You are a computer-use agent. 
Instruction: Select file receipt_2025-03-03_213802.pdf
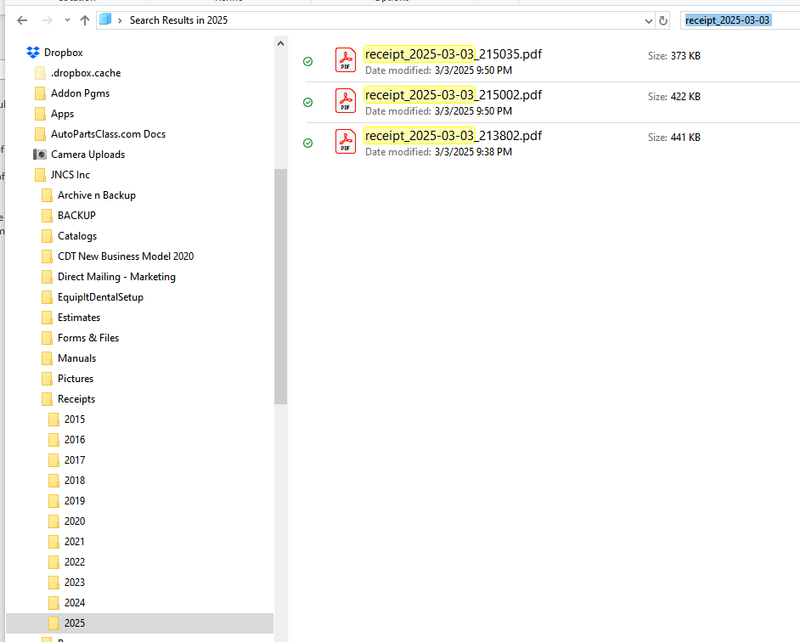pyautogui.click(x=453, y=136)
